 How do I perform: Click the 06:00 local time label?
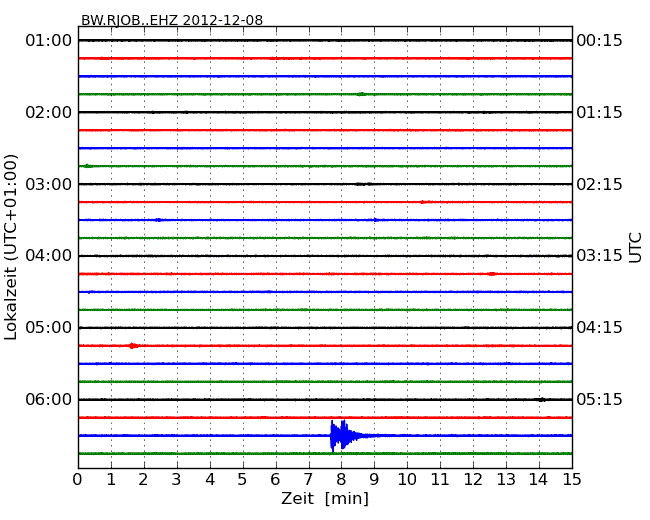(x=49, y=399)
